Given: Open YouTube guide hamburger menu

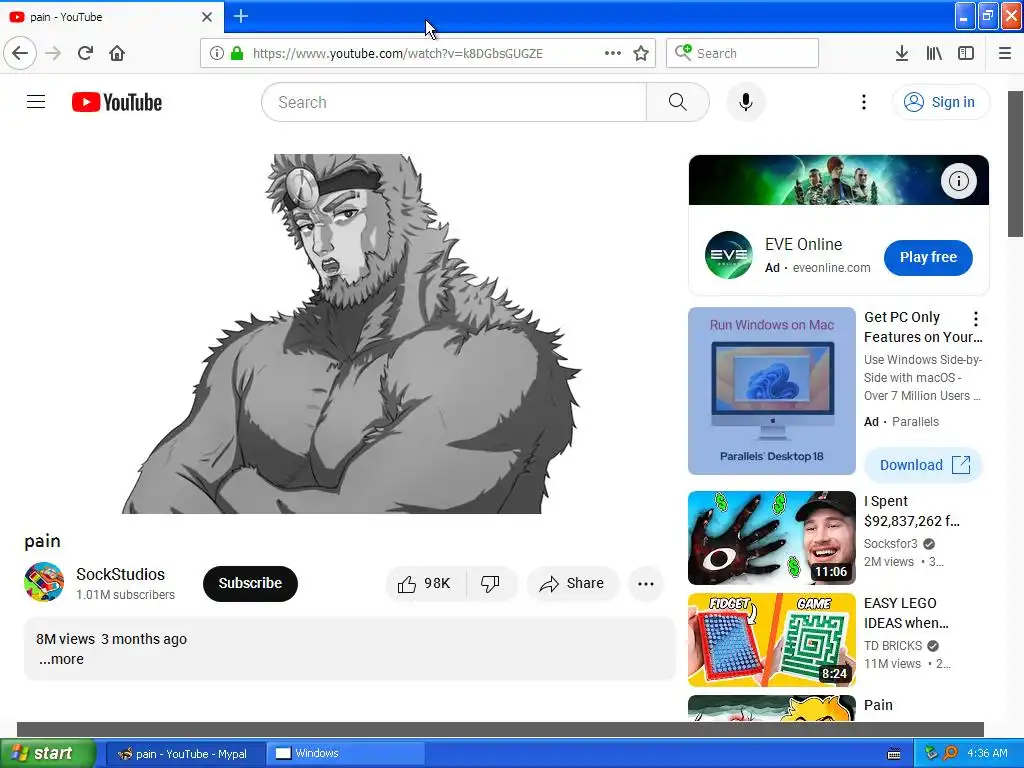Looking at the screenshot, I should click(x=36, y=102).
